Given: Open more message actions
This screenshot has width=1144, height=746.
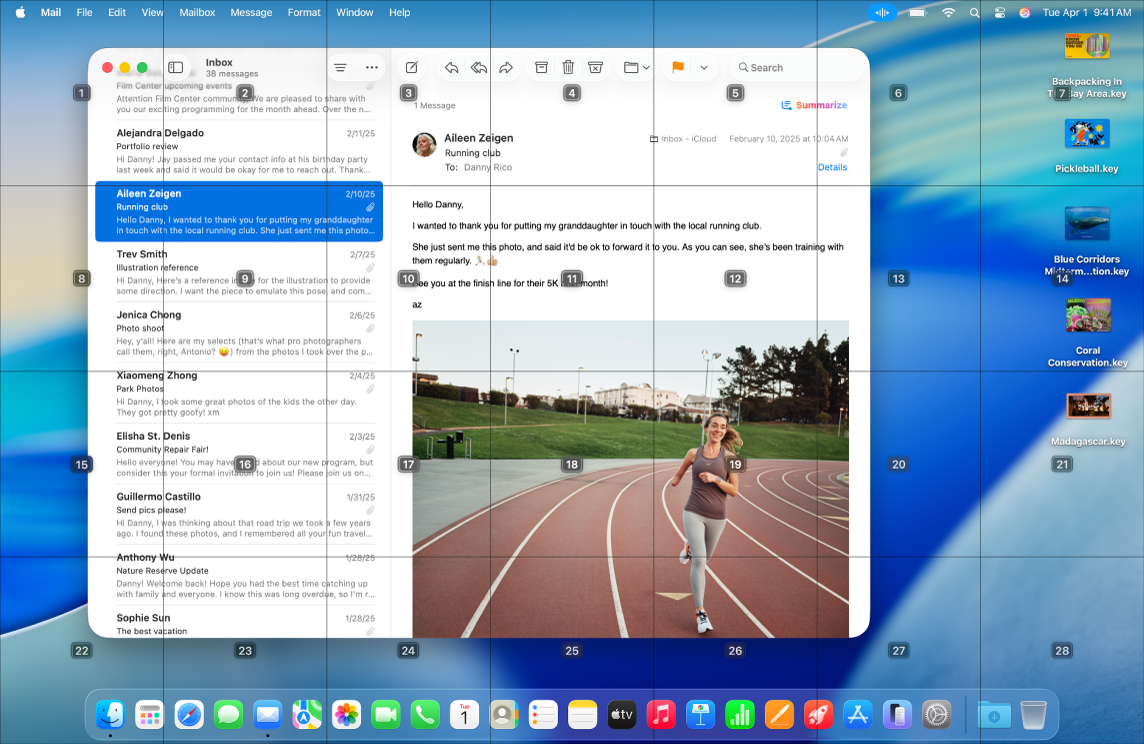Looking at the screenshot, I should point(372,67).
